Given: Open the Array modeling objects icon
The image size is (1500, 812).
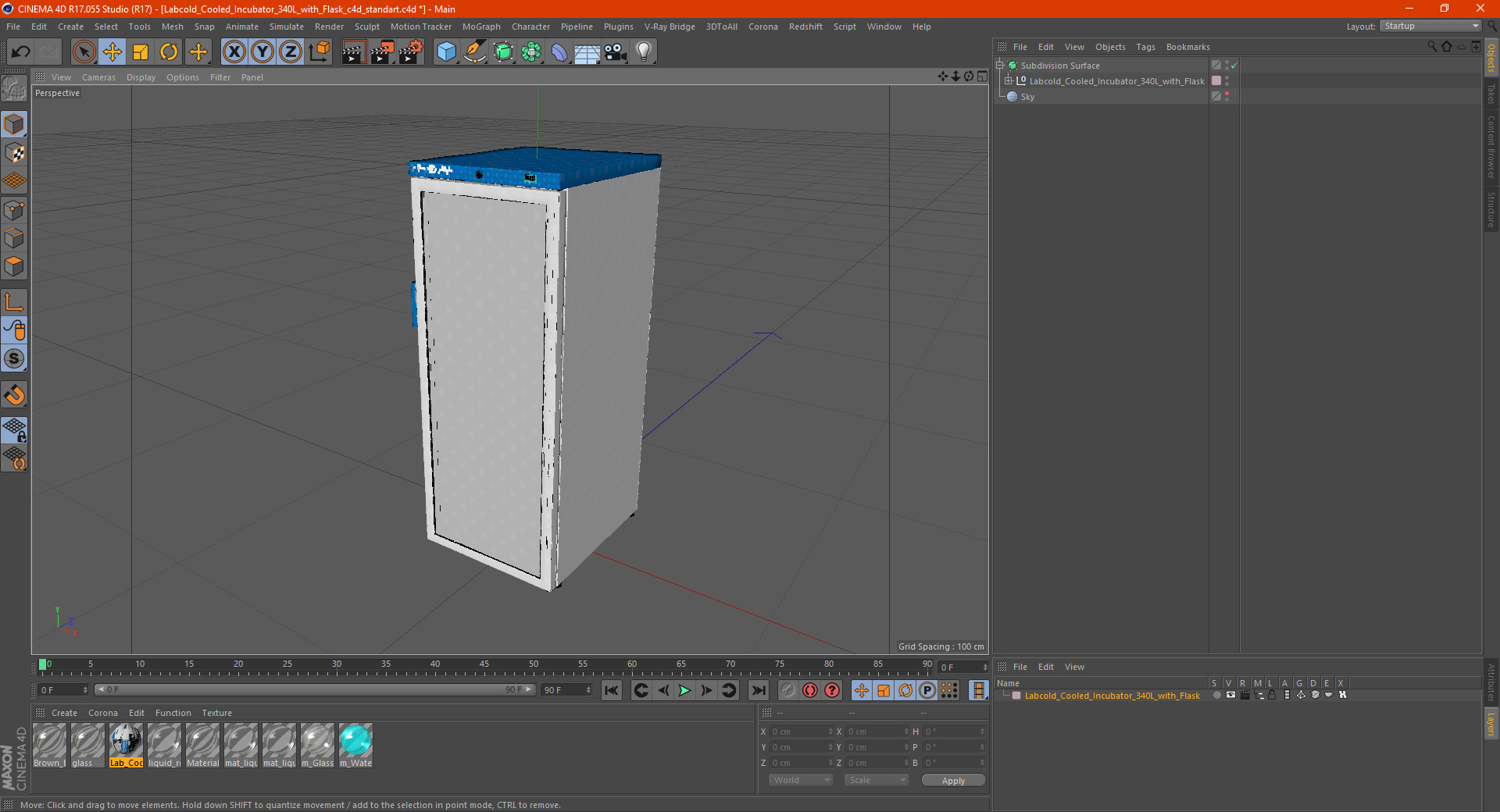Looking at the screenshot, I should click(531, 52).
